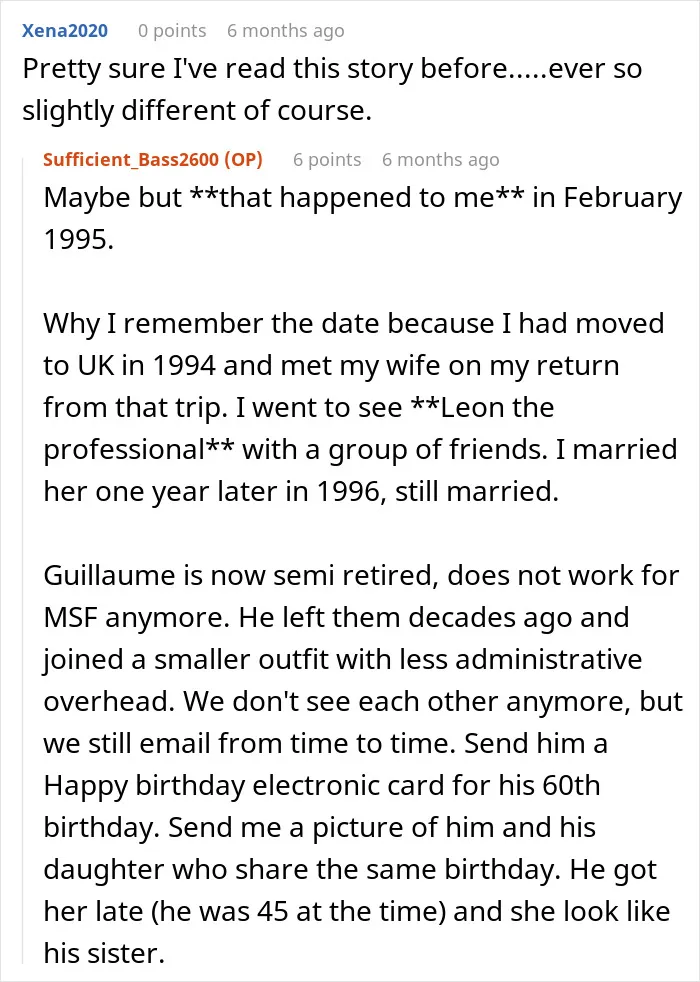700x982 pixels.
Task: Open the '6 months ago' permalink of OP's reply
Action: (x=441, y=160)
